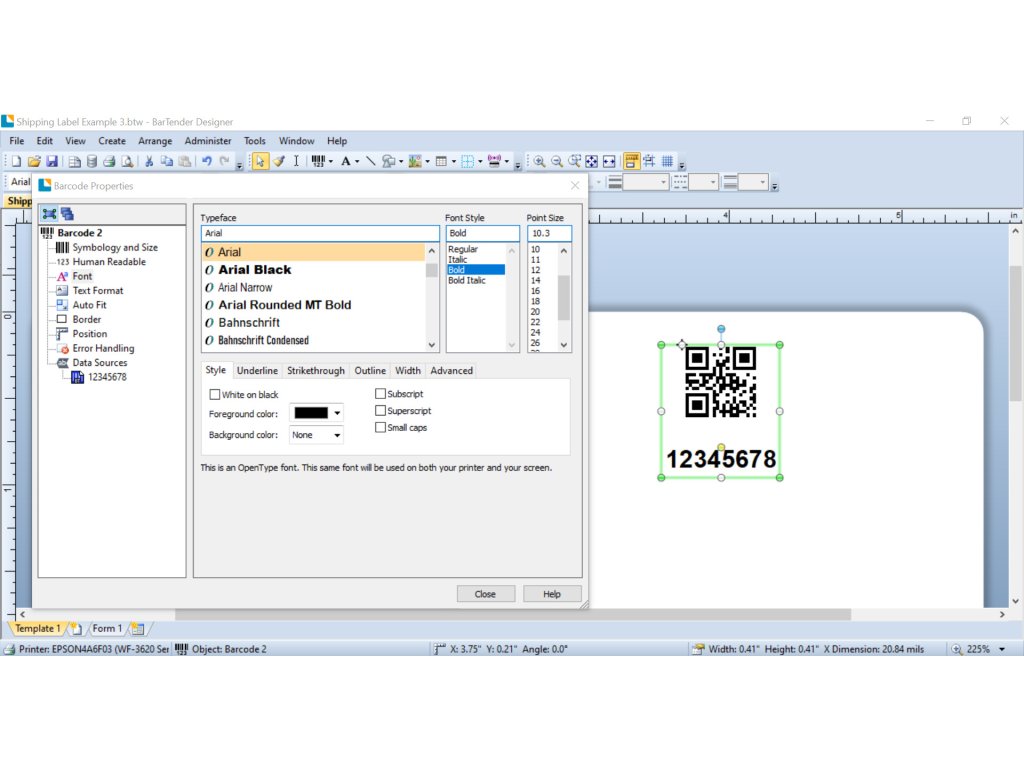The width and height of the screenshot is (1024, 768).
Task: Select Bold Italic font style
Action: 467,280
